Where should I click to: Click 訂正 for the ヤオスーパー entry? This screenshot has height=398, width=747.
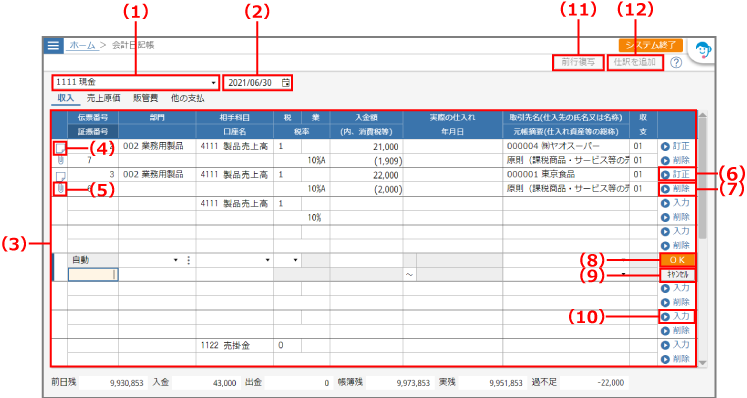676,146
